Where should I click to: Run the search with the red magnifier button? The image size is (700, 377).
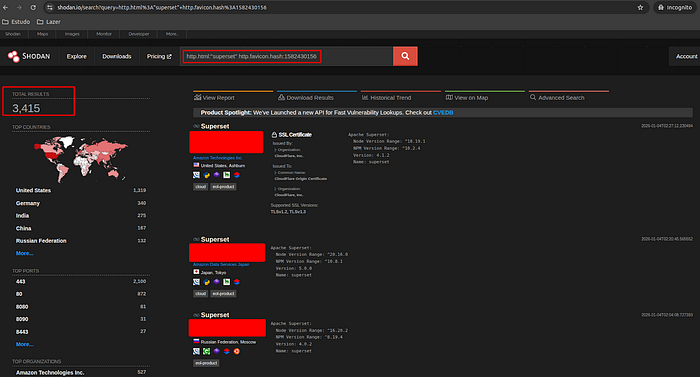(x=405, y=56)
